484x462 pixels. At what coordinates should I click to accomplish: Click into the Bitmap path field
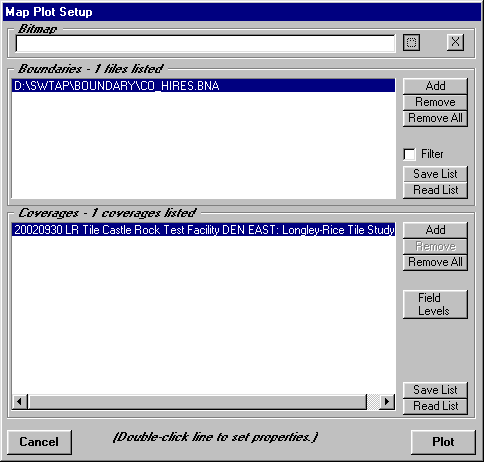[x=205, y=44]
